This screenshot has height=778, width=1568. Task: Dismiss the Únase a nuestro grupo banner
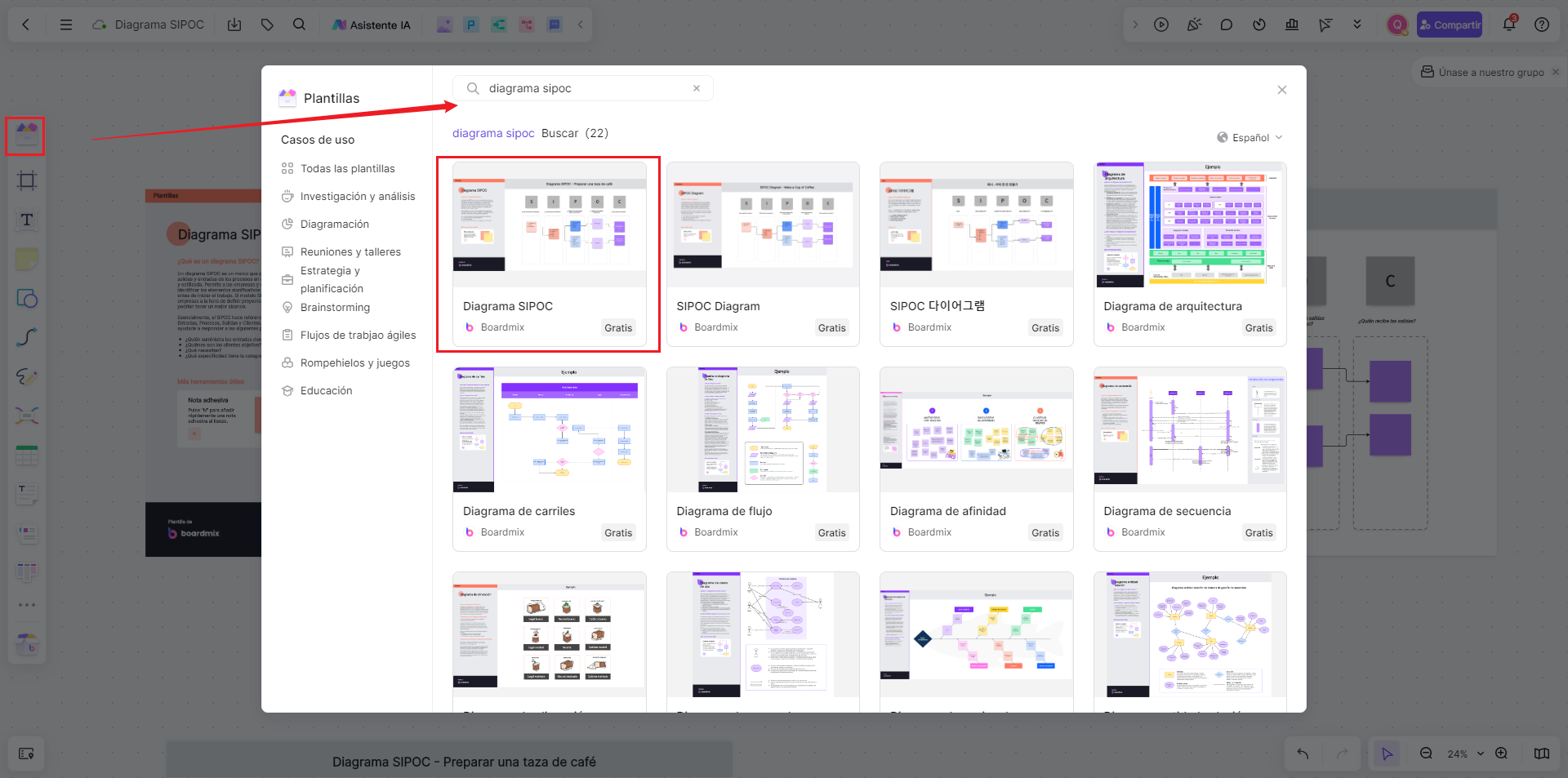[x=1556, y=72]
